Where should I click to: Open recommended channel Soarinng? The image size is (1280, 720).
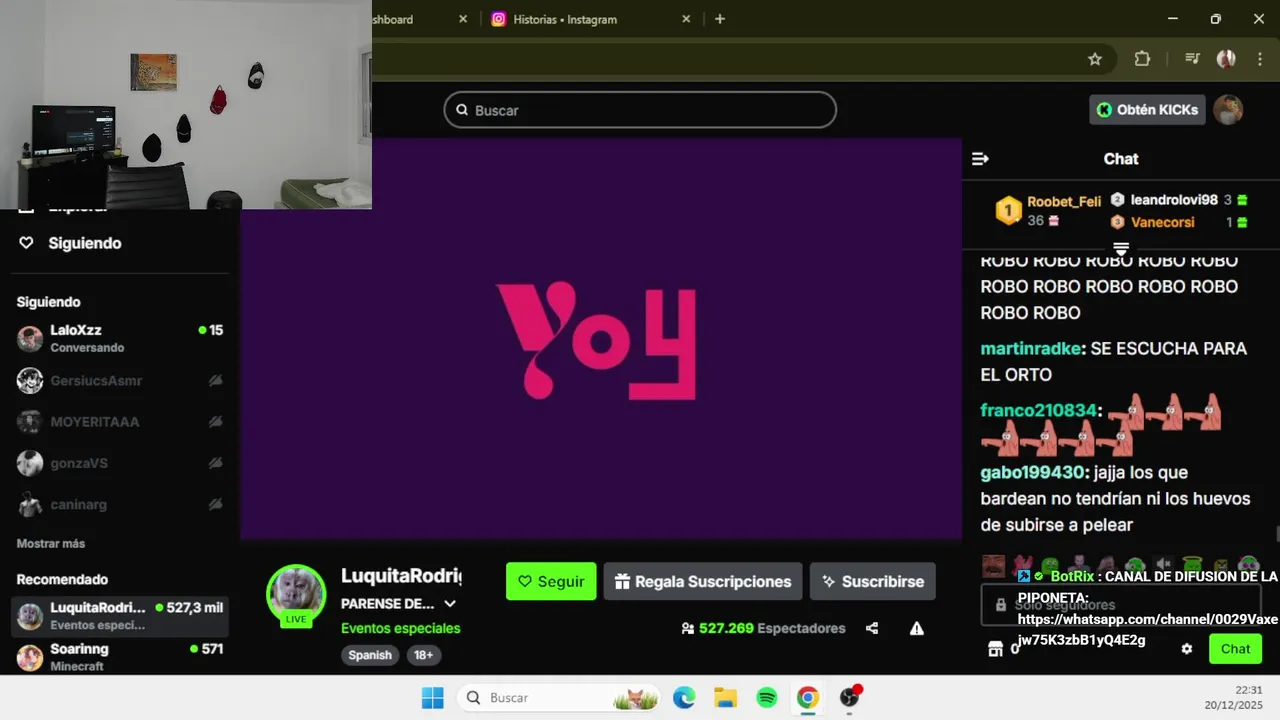pyautogui.click(x=120, y=657)
